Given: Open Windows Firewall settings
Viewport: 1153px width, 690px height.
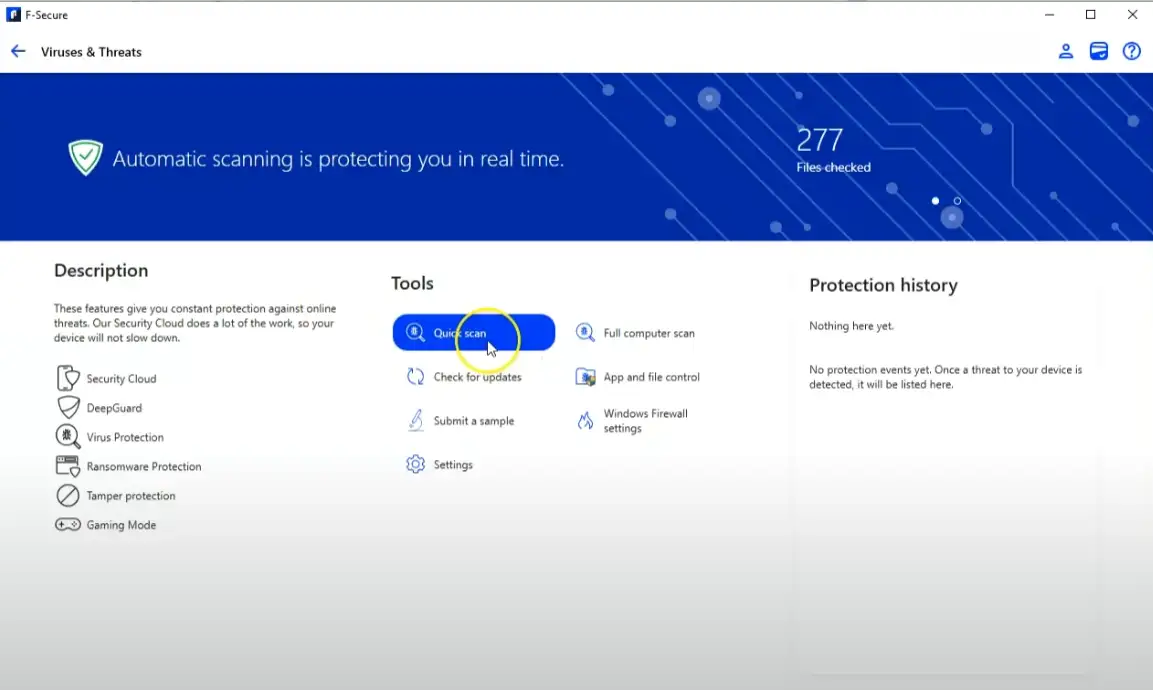Looking at the screenshot, I should tap(644, 421).
